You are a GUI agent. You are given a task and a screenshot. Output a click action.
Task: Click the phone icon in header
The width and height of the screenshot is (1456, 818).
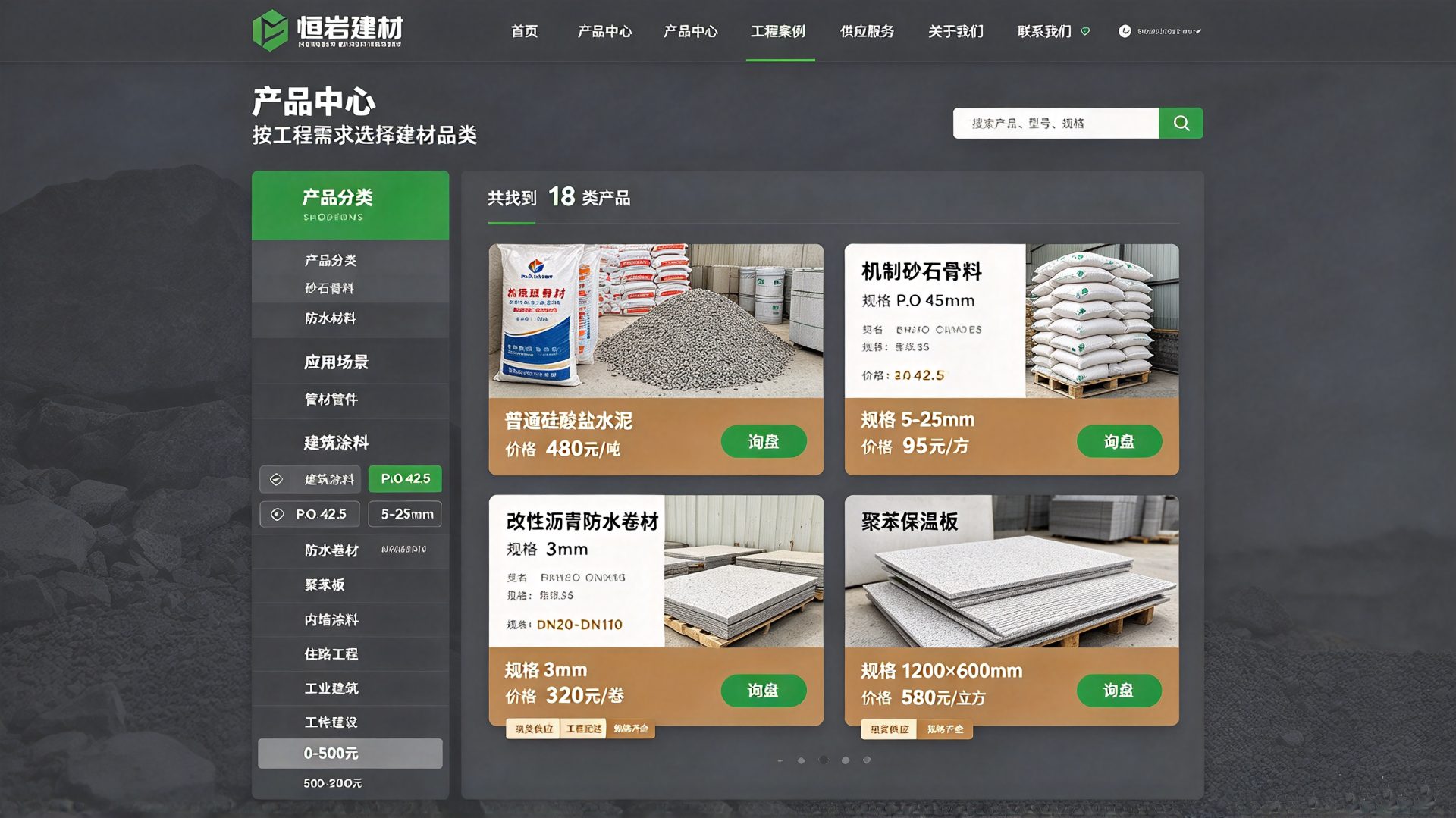pyautogui.click(x=1125, y=31)
